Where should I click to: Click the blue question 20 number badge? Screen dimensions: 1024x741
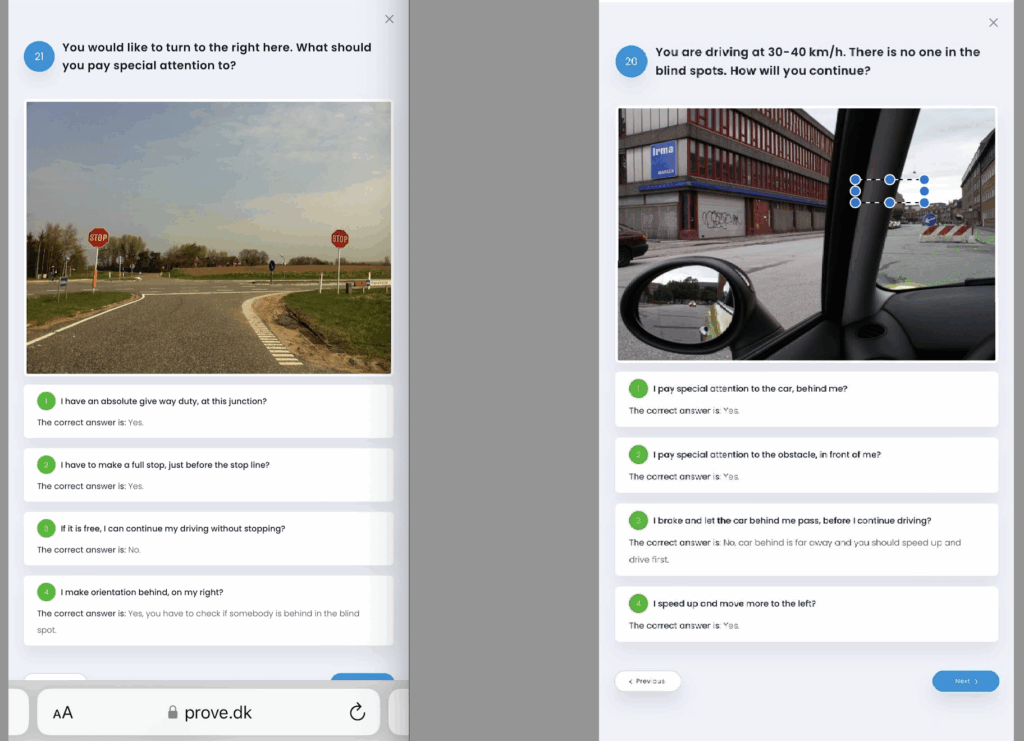point(631,61)
